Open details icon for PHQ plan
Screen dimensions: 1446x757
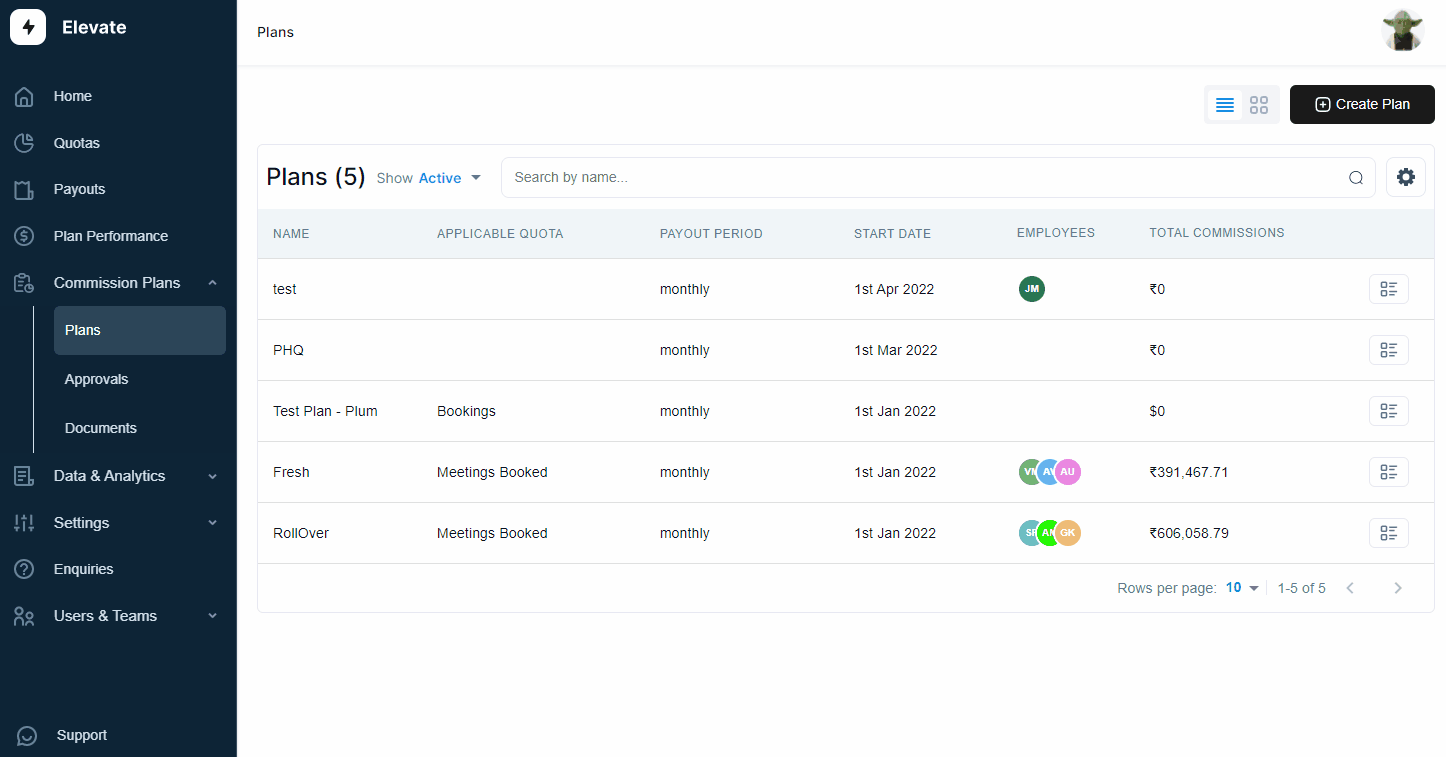(x=1389, y=350)
